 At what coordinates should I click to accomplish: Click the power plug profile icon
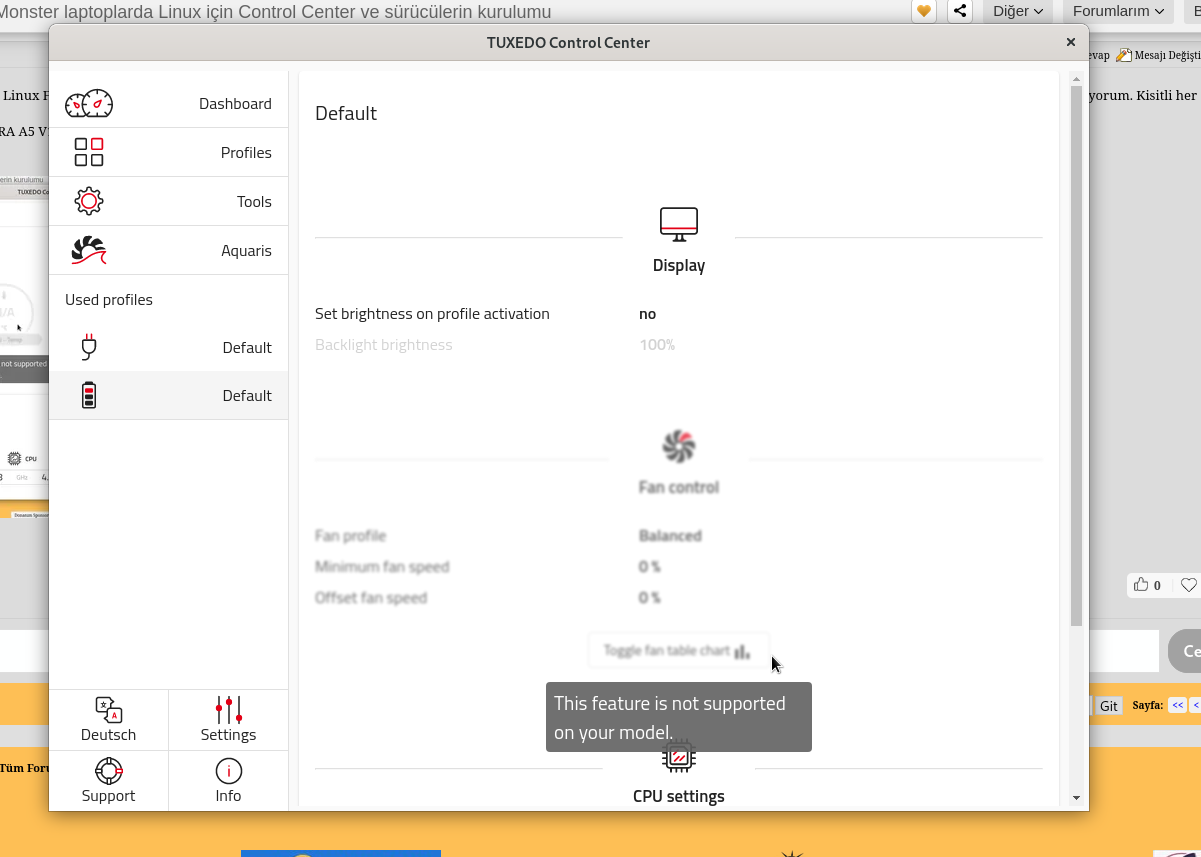click(89, 347)
